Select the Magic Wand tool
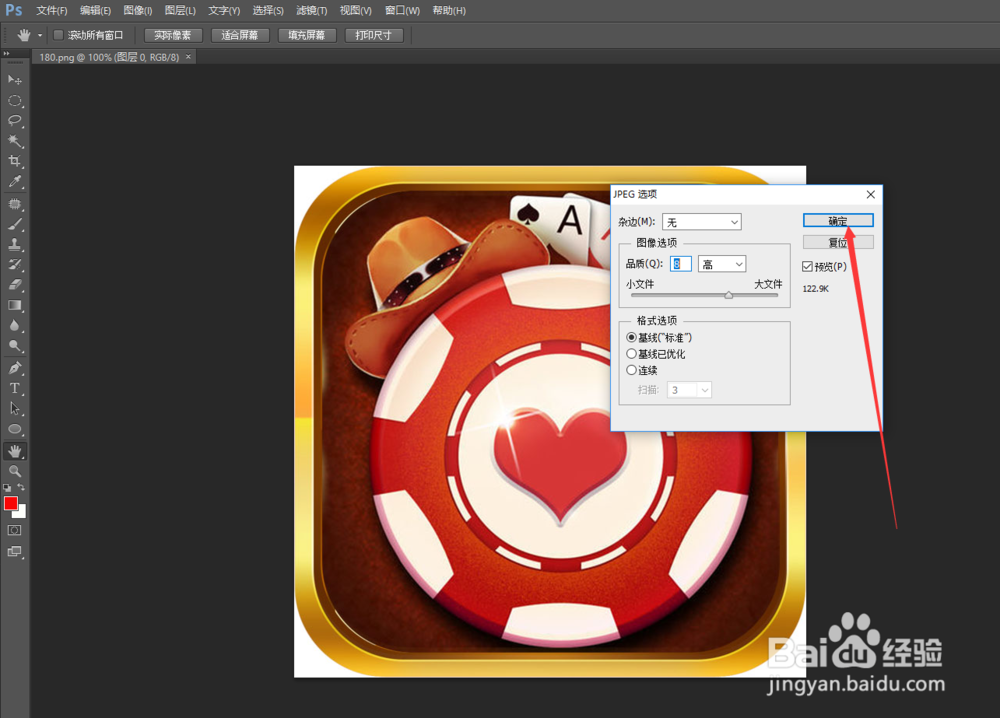Viewport: 1000px width, 718px height. tap(15, 141)
